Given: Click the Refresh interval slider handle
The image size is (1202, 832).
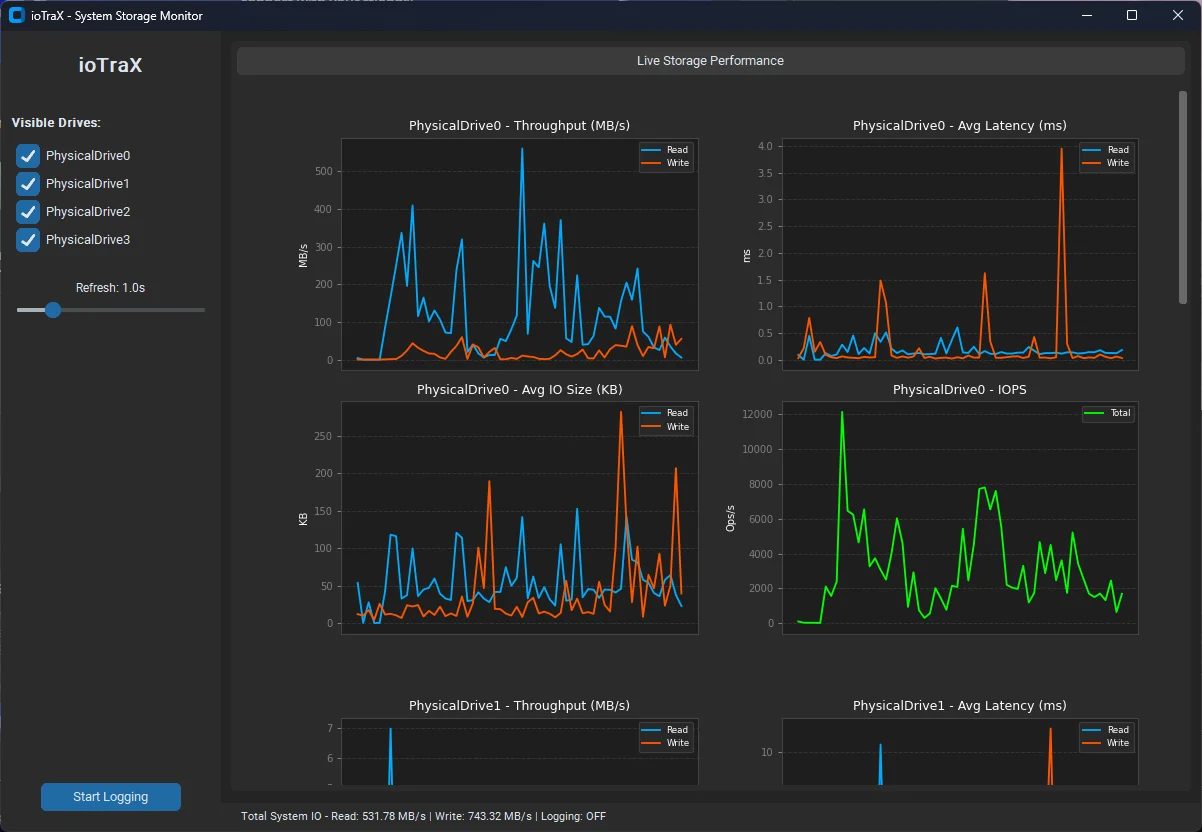Looking at the screenshot, I should [53, 310].
